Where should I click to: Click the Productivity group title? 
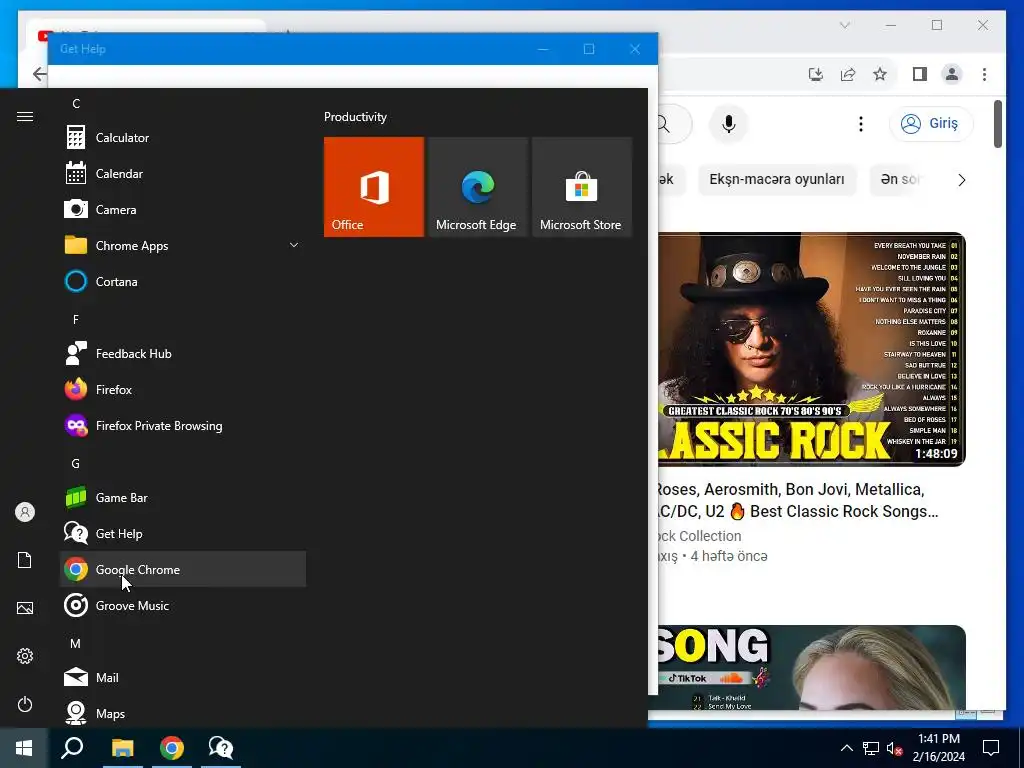(355, 117)
